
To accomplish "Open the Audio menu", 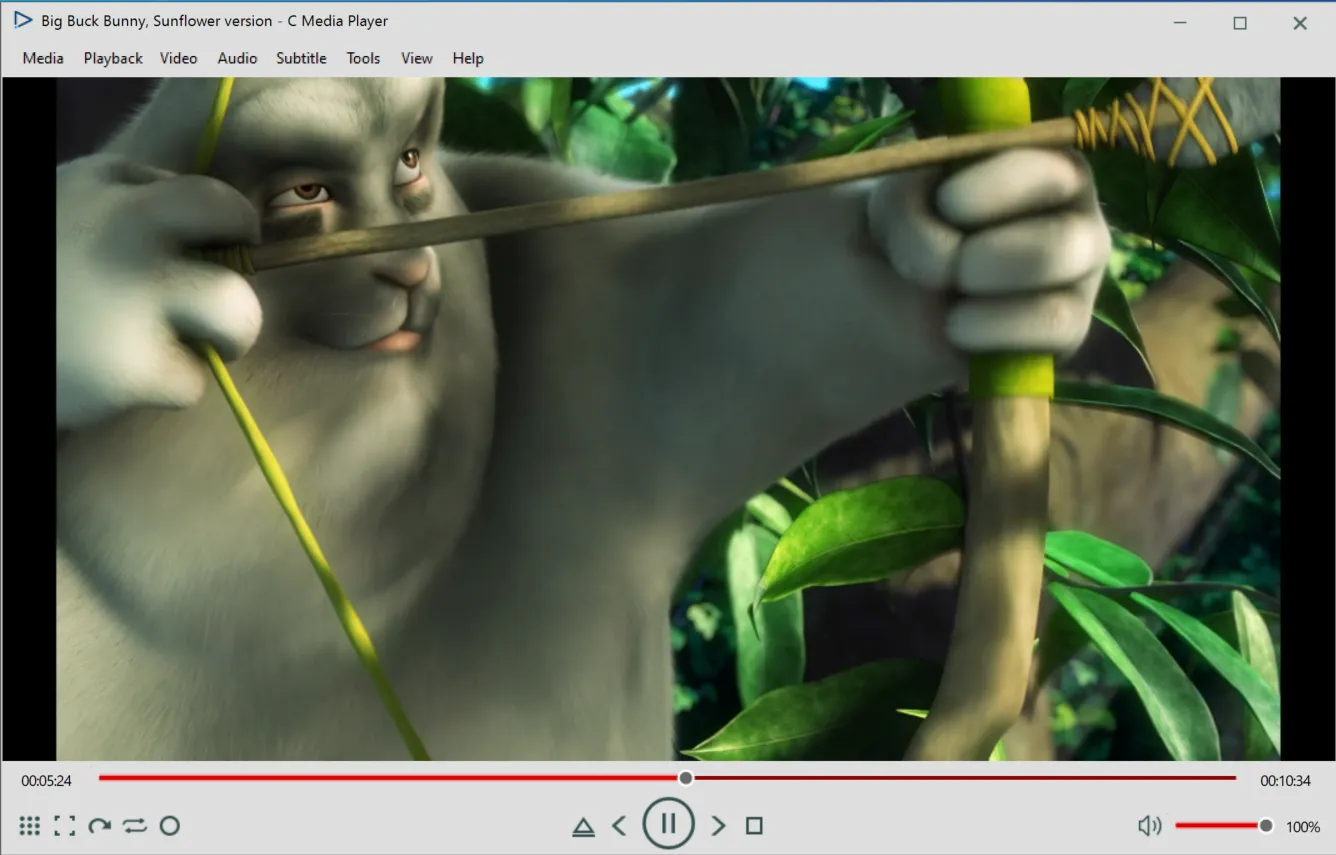I will tap(237, 58).
